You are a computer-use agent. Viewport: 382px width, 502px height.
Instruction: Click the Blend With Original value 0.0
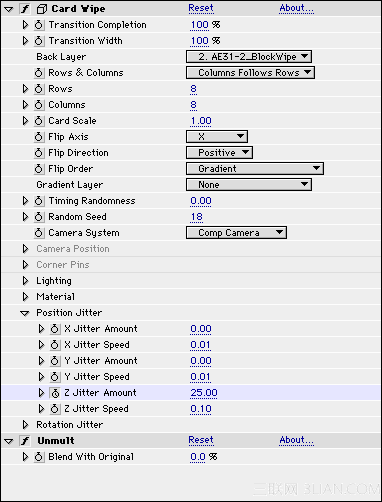click(x=198, y=457)
